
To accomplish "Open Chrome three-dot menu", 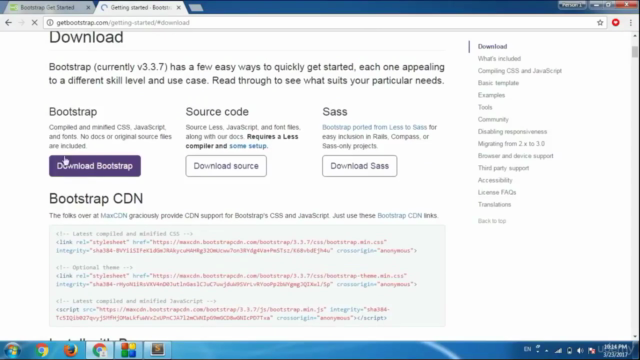I will (x=631, y=22).
